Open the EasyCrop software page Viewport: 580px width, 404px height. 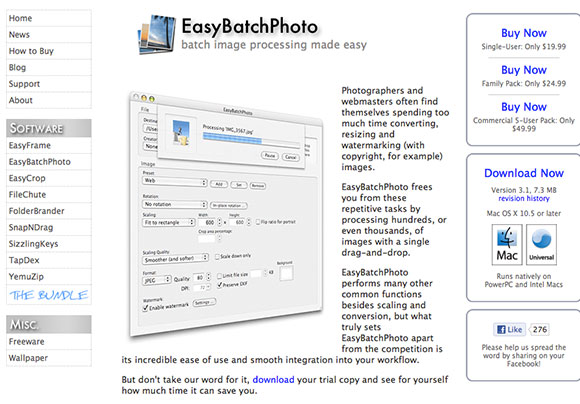tap(48, 178)
